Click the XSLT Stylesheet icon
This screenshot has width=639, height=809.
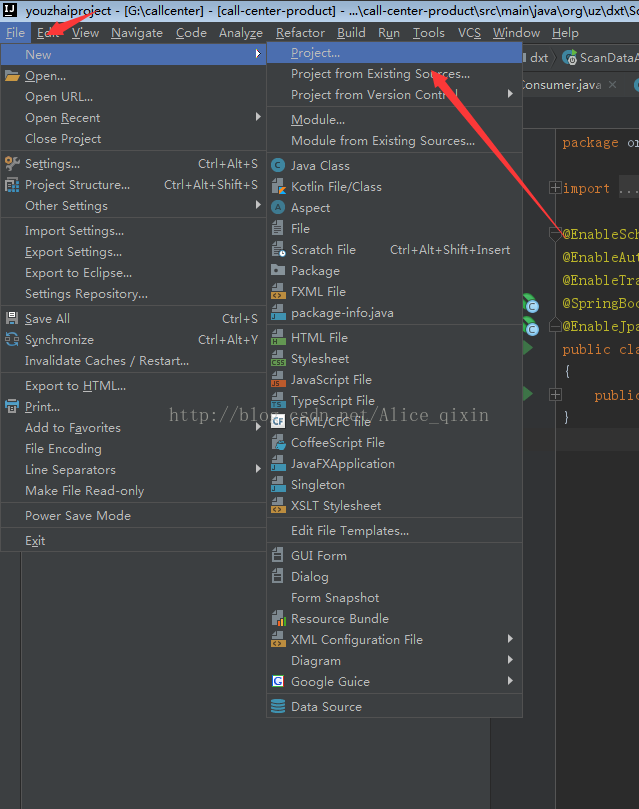click(278, 506)
